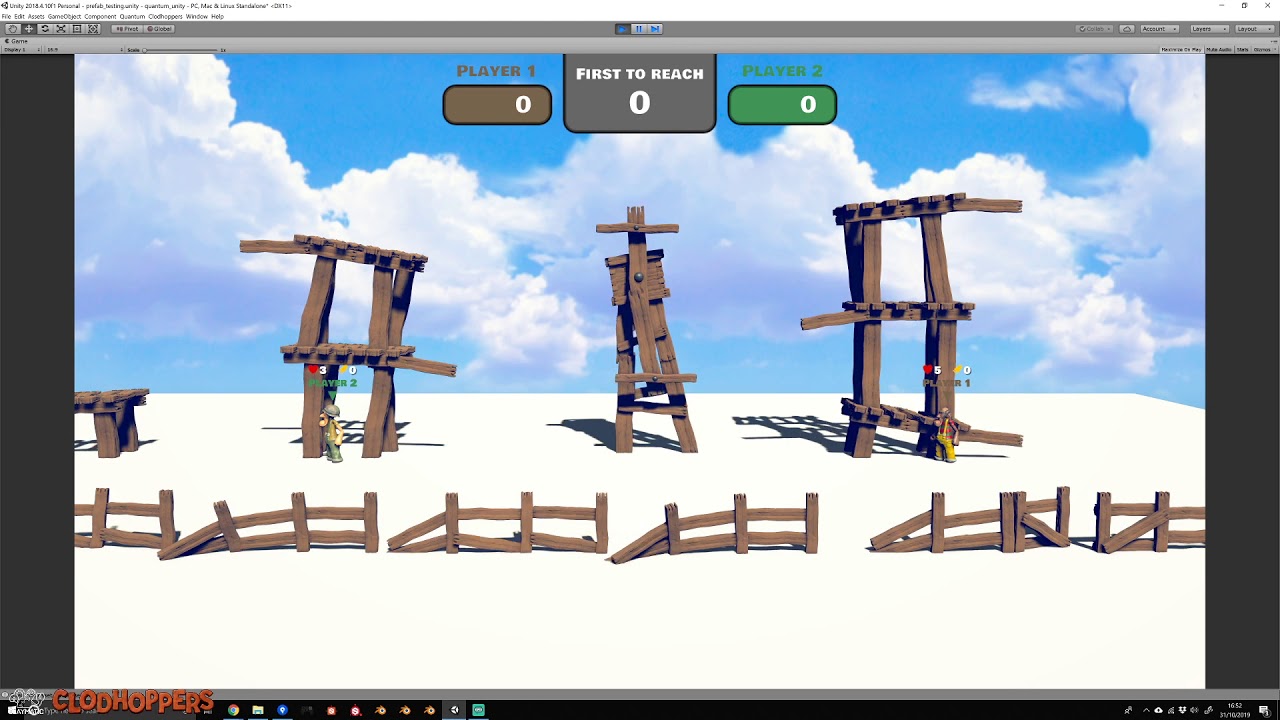Viewport: 1280px width, 720px height.
Task: Toggle the Pivot handle position button
Action: click(127, 29)
